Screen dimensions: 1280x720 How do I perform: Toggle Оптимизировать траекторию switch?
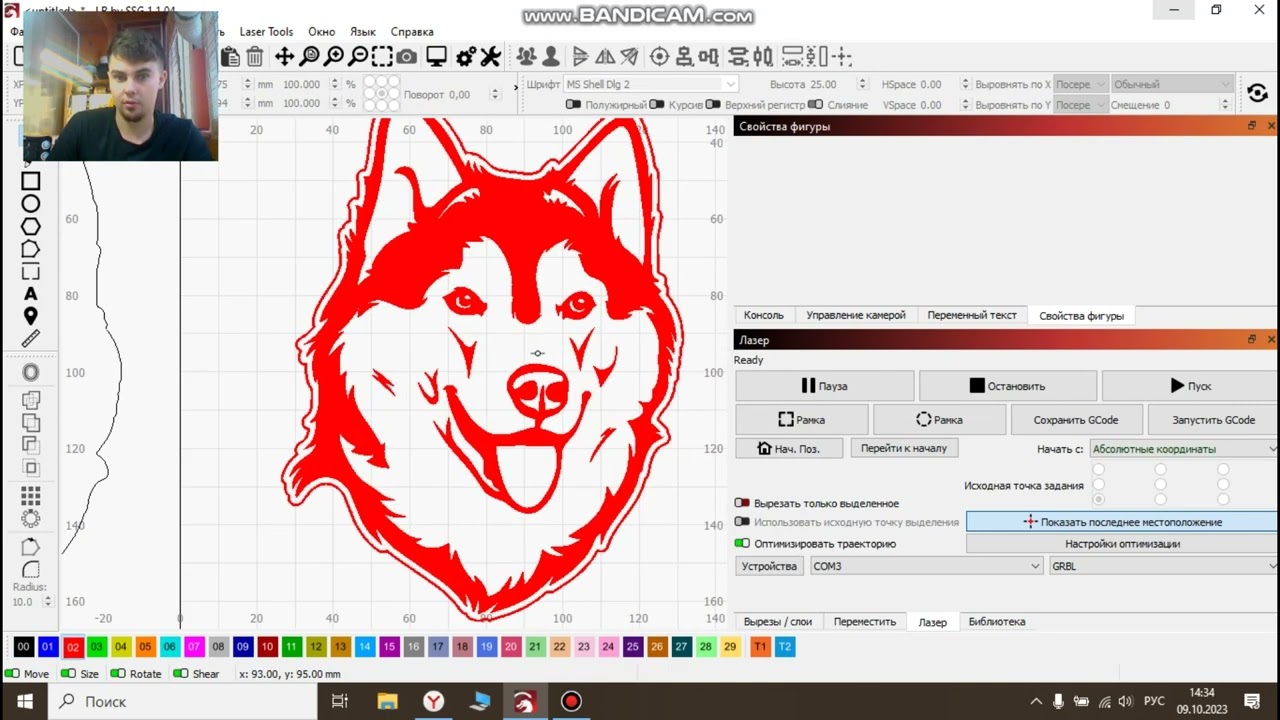coord(742,544)
